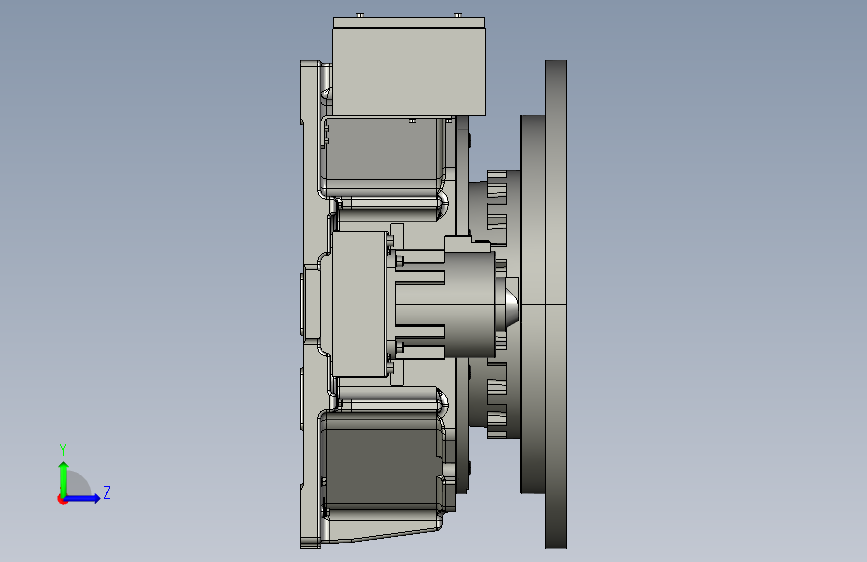Click the red origin dot of the triad
Viewport: 867px width, 562px height.
click(62, 499)
